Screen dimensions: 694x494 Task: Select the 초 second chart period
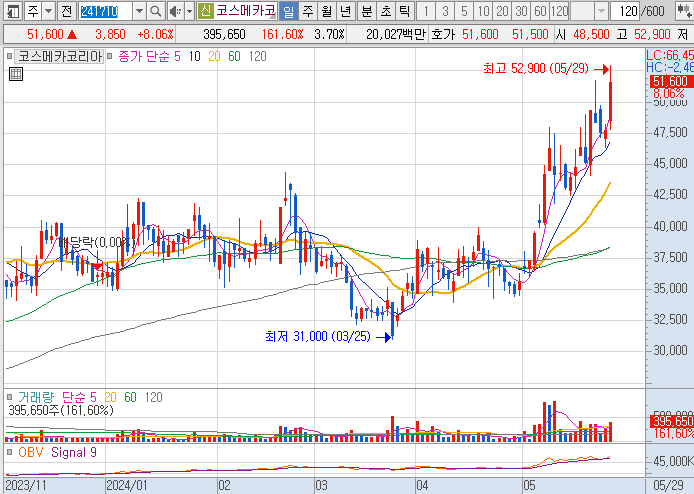point(386,11)
